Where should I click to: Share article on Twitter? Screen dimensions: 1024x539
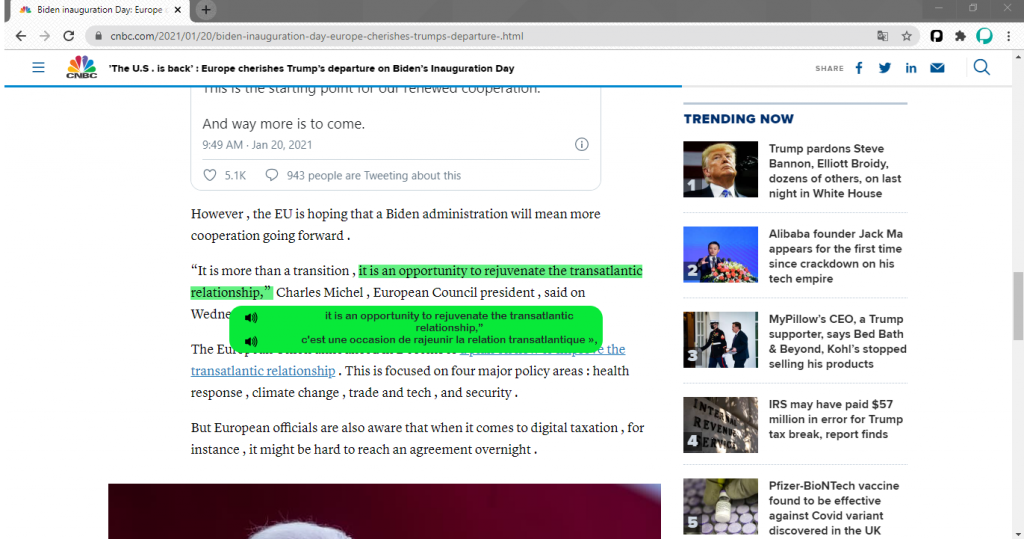tap(885, 68)
